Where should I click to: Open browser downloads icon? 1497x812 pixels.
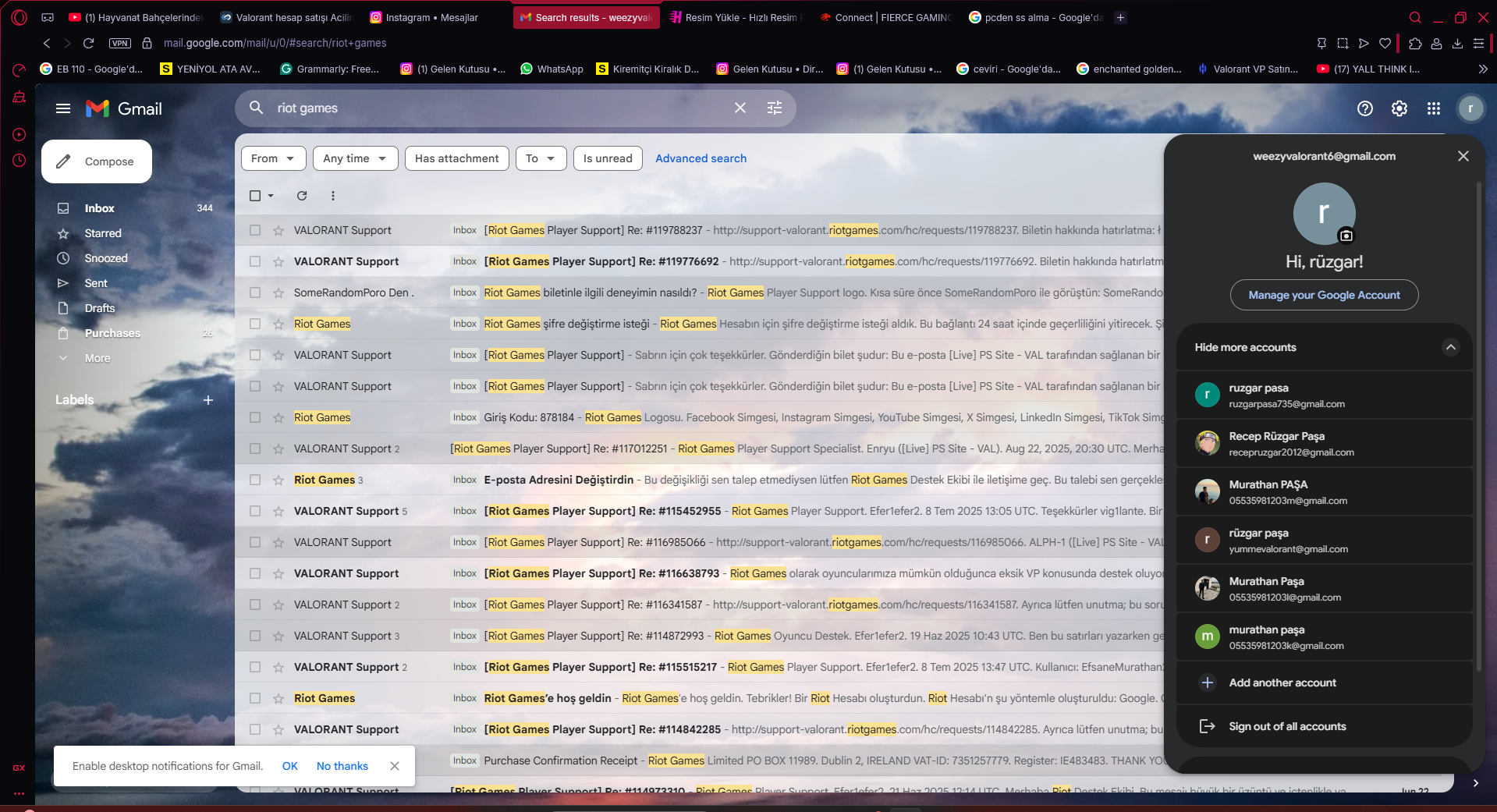pos(1457,44)
